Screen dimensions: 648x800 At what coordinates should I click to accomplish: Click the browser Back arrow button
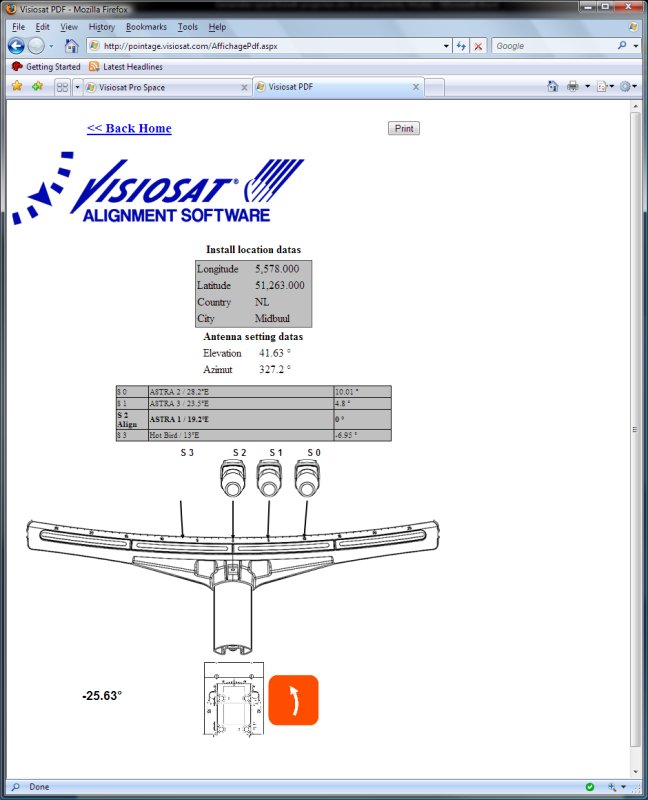click(x=16, y=46)
